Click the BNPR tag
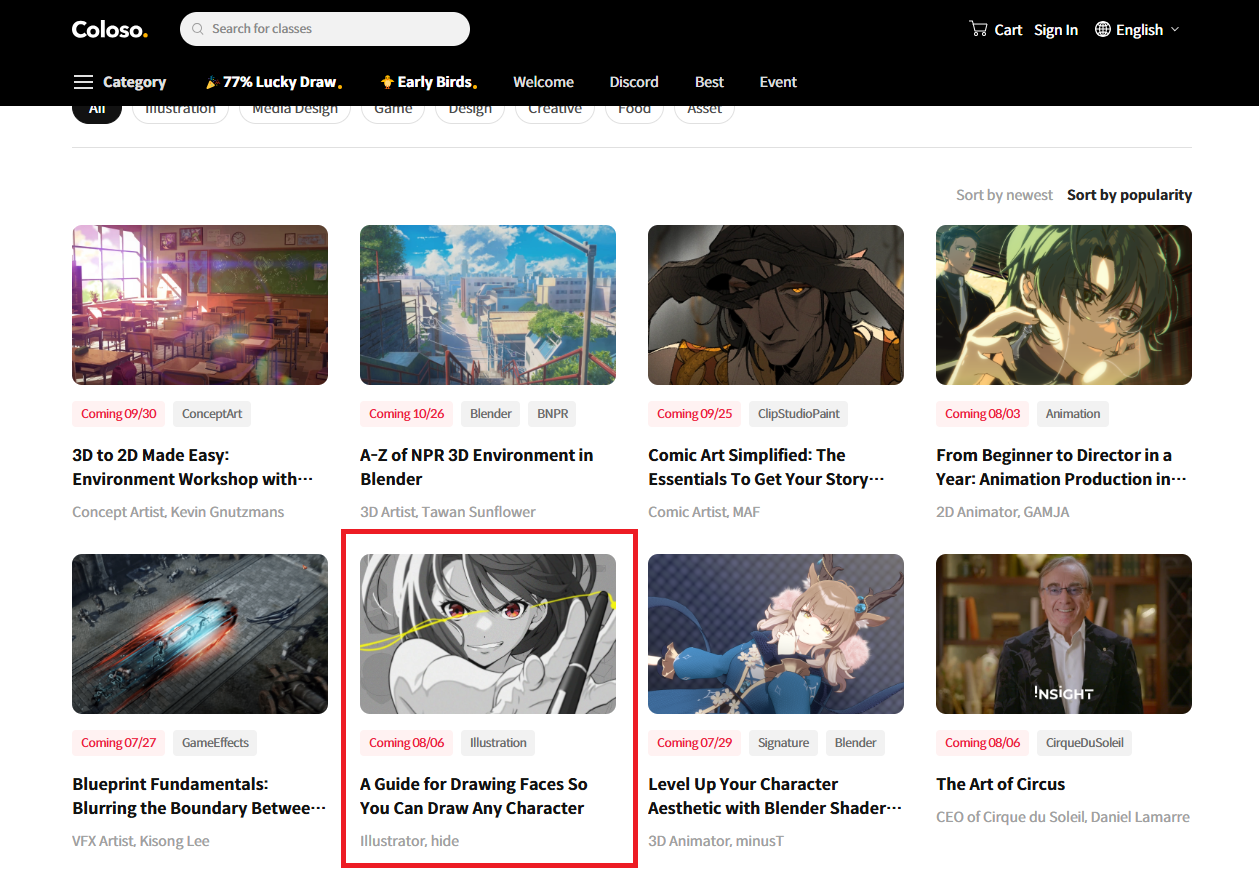1259x875 pixels. 552,414
